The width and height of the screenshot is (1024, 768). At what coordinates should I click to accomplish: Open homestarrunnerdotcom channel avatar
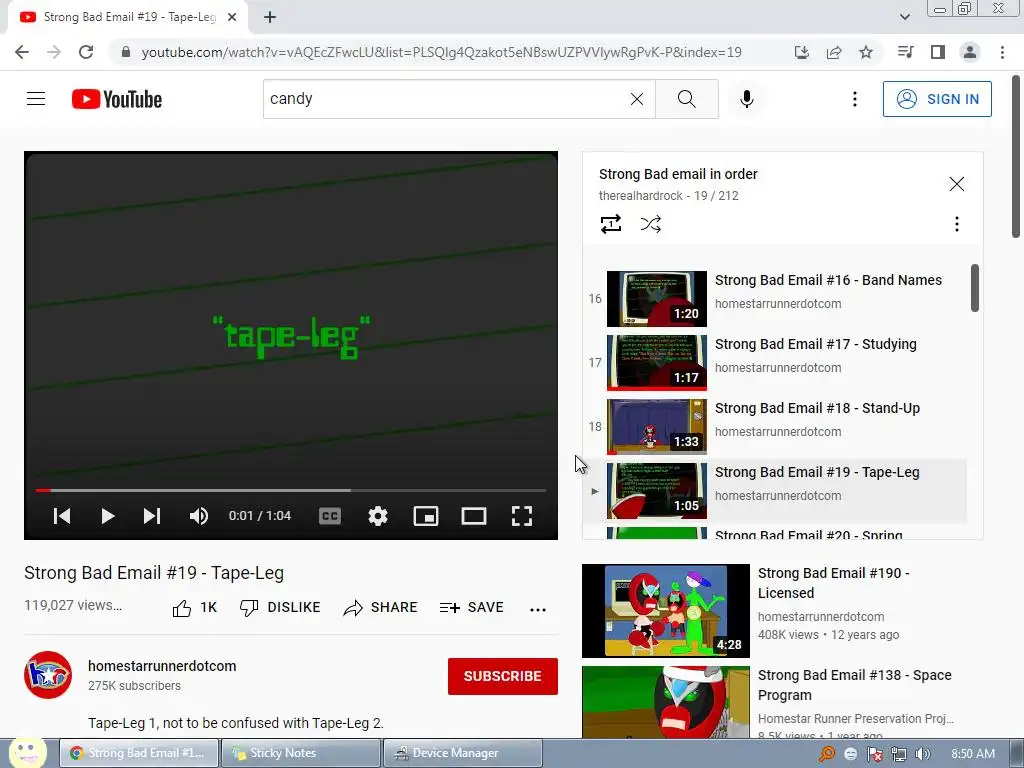click(x=48, y=675)
